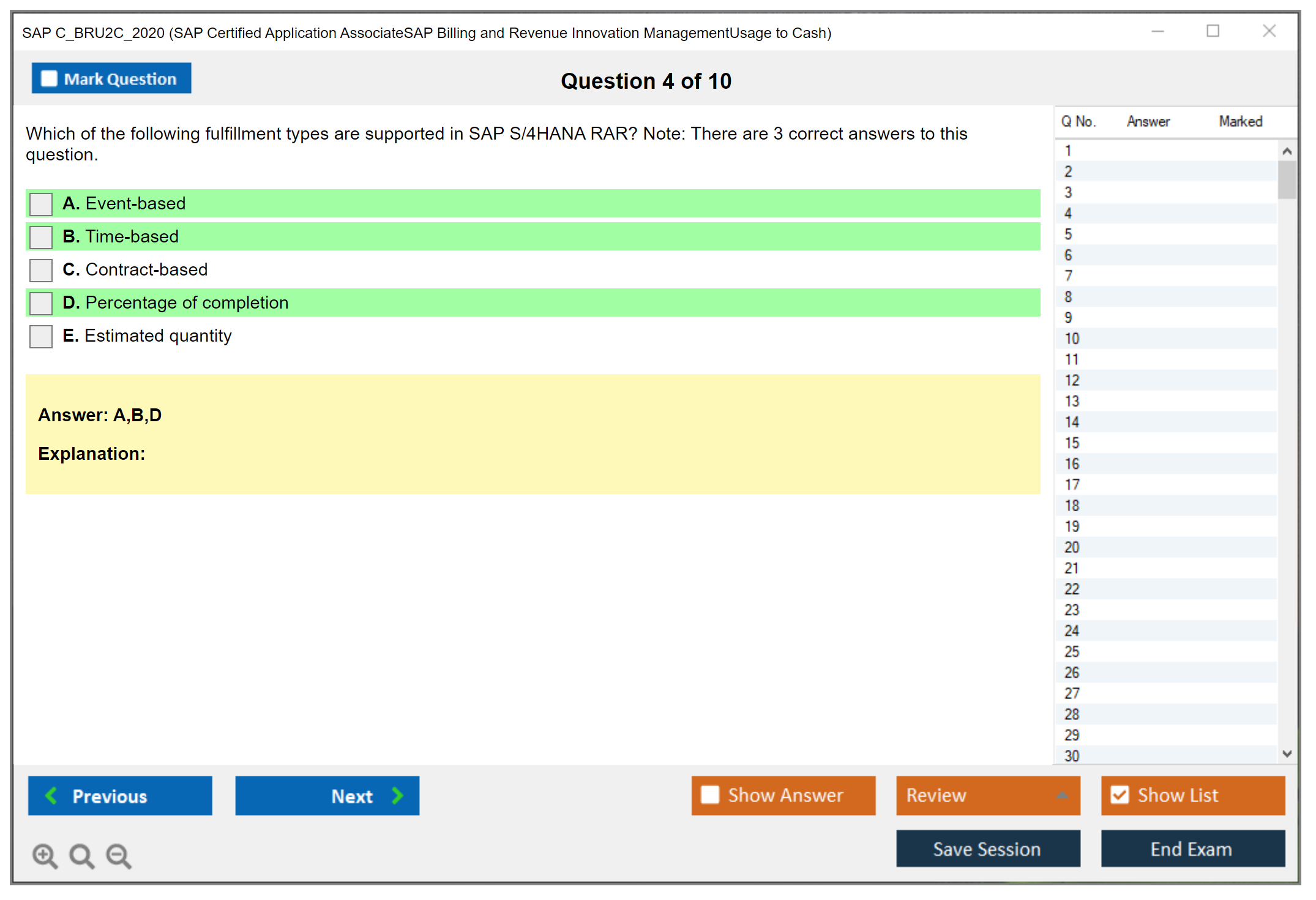Image resolution: width=1316 pixels, height=900 pixels.
Task: Tick the Mark Question checkbox
Action: [x=49, y=78]
